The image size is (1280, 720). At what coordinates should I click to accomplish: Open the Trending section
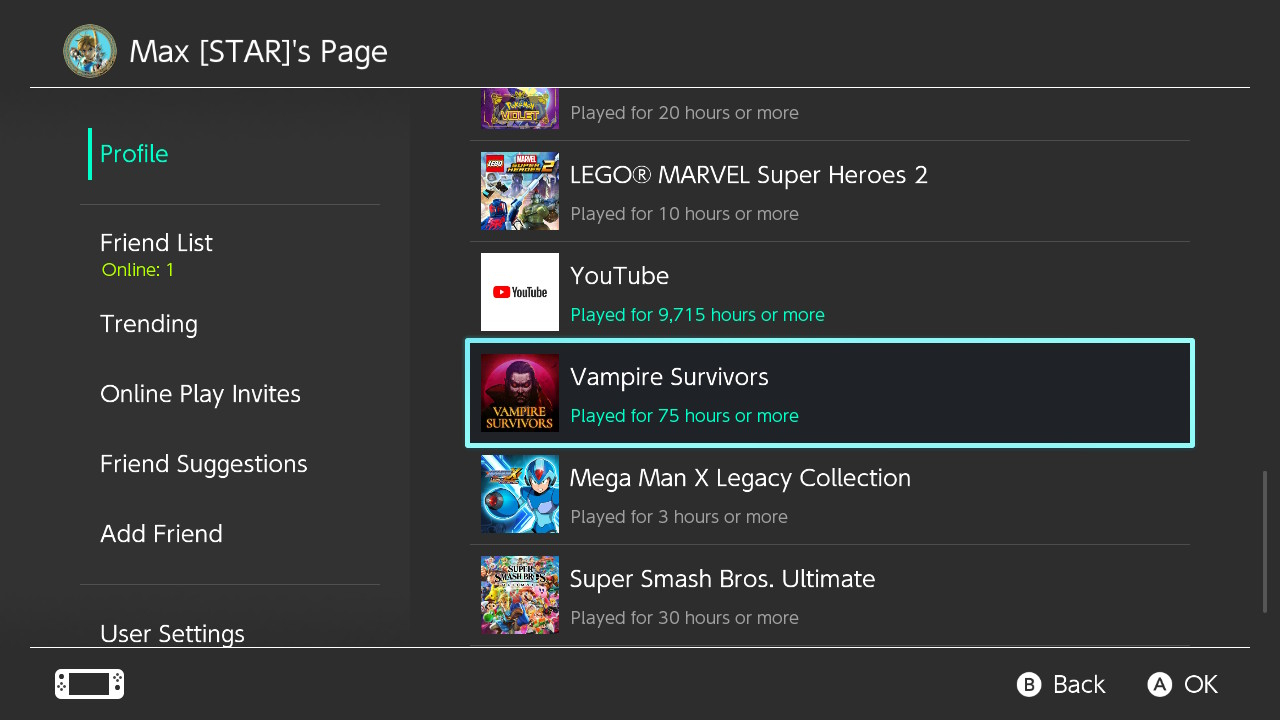click(149, 324)
